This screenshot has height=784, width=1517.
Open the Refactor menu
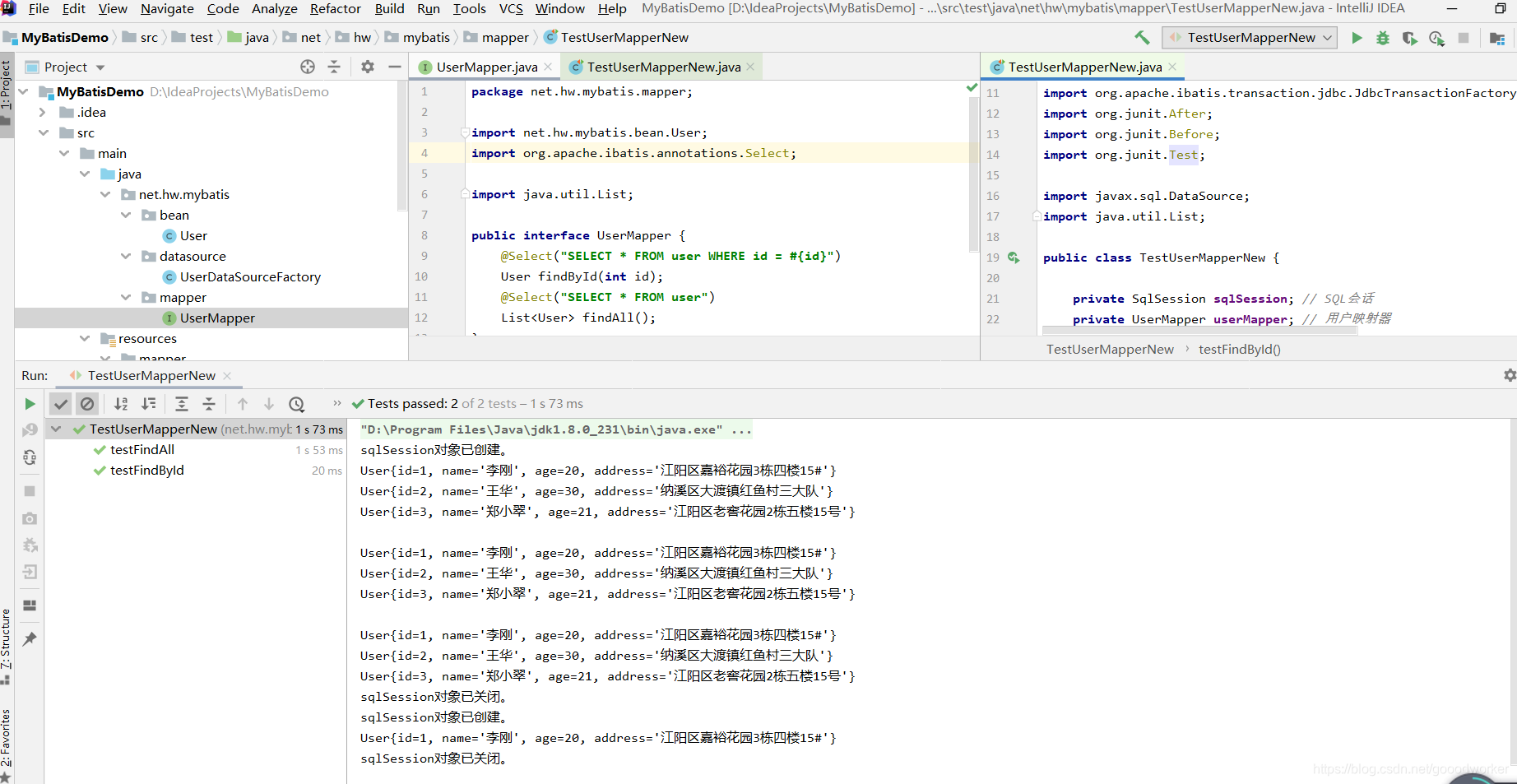335,9
